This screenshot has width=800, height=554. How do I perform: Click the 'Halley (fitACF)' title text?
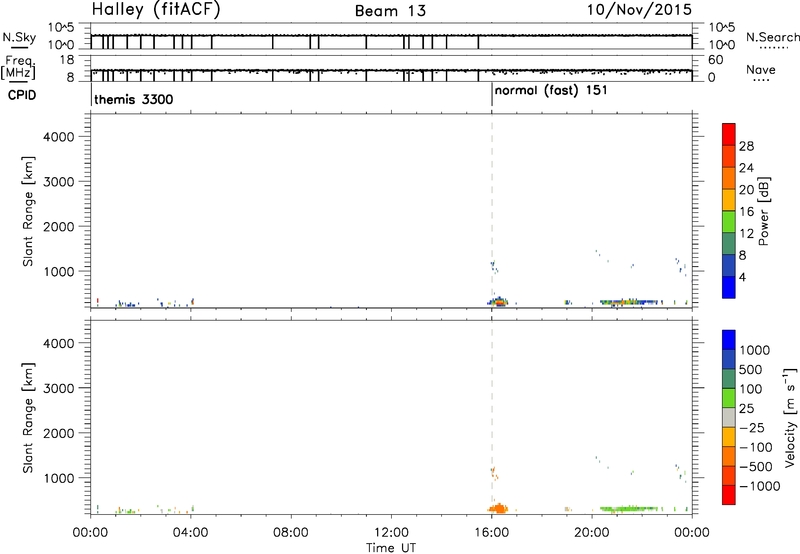pos(156,10)
